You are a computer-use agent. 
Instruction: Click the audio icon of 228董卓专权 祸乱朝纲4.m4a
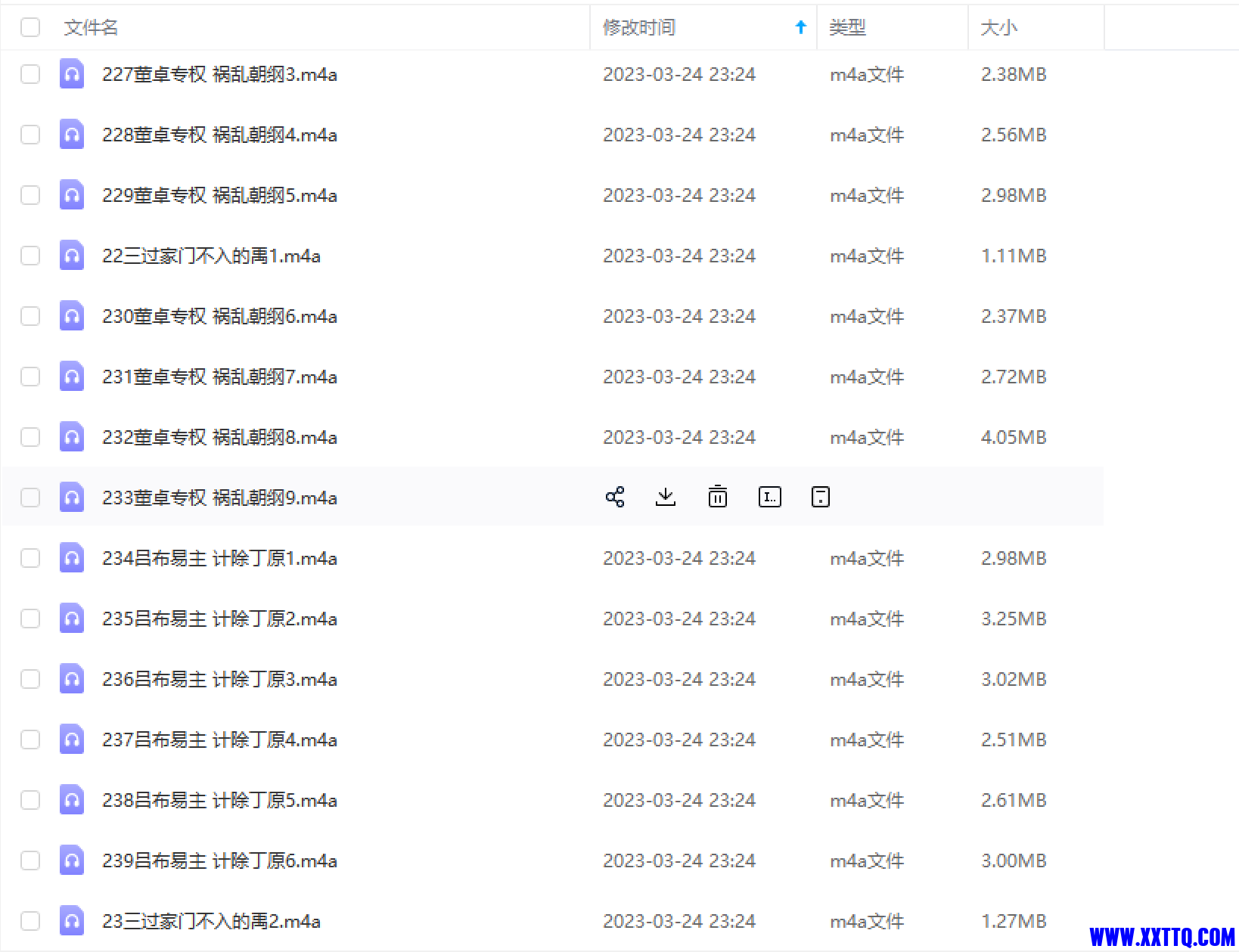pyautogui.click(x=72, y=134)
